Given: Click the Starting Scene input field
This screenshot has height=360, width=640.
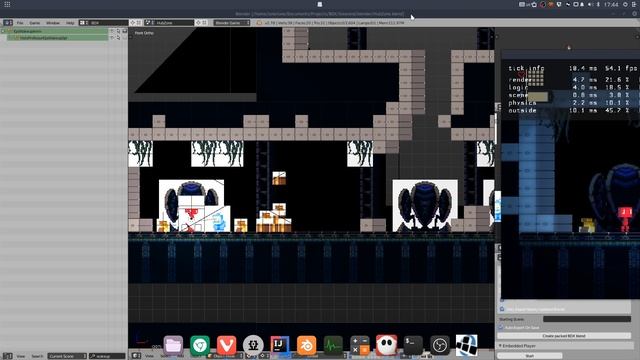Looking at the screenshot, I should [587, 319].
